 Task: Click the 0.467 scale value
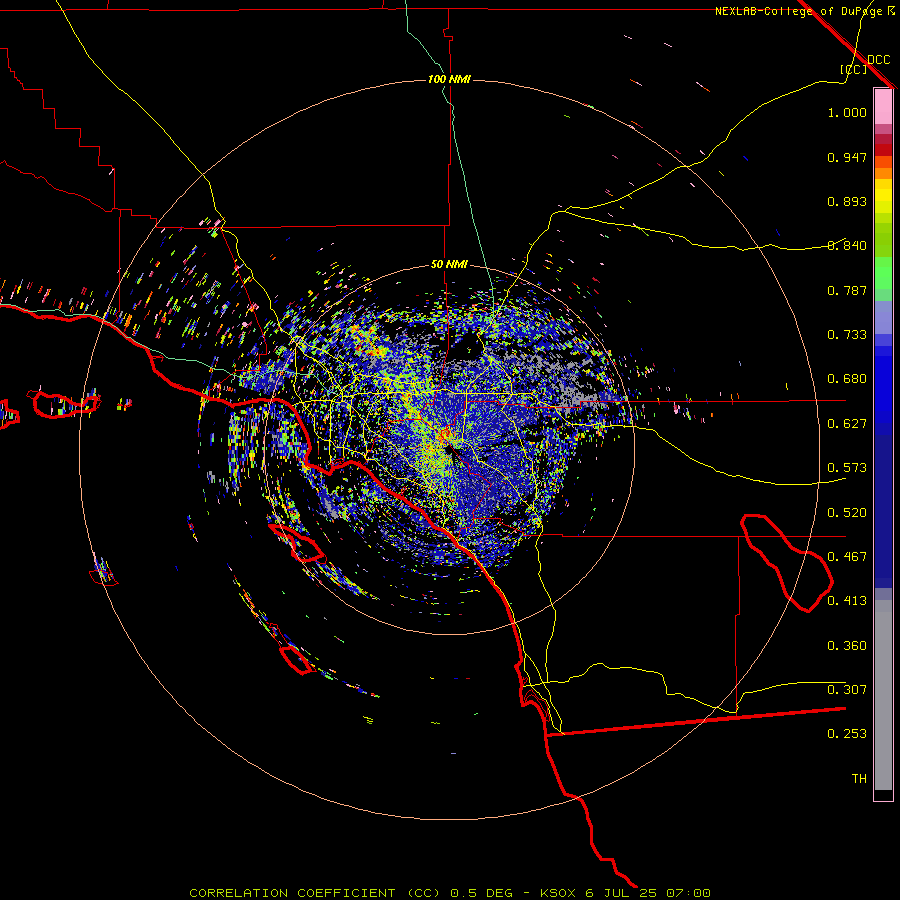(x=847, y=557)
